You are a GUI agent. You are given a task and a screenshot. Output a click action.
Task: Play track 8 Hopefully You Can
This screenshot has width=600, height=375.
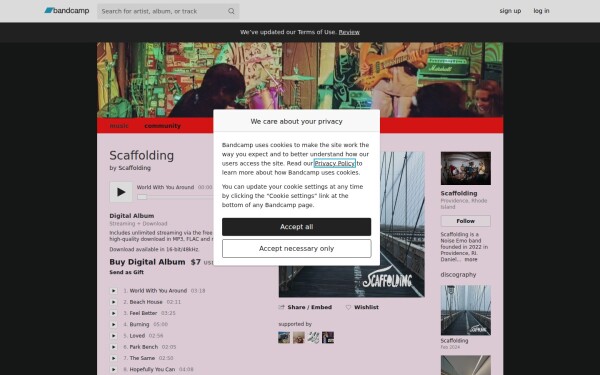[113, 369]
